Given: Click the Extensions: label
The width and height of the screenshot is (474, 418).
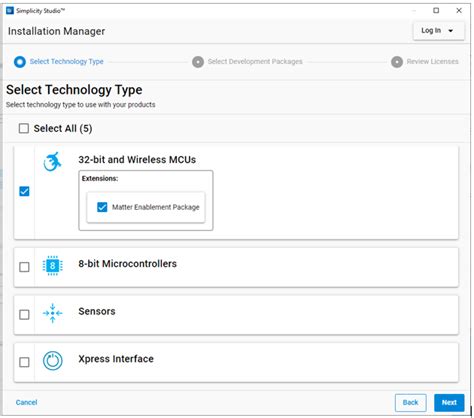Looking at the screenshot, I should pos(100,178).
